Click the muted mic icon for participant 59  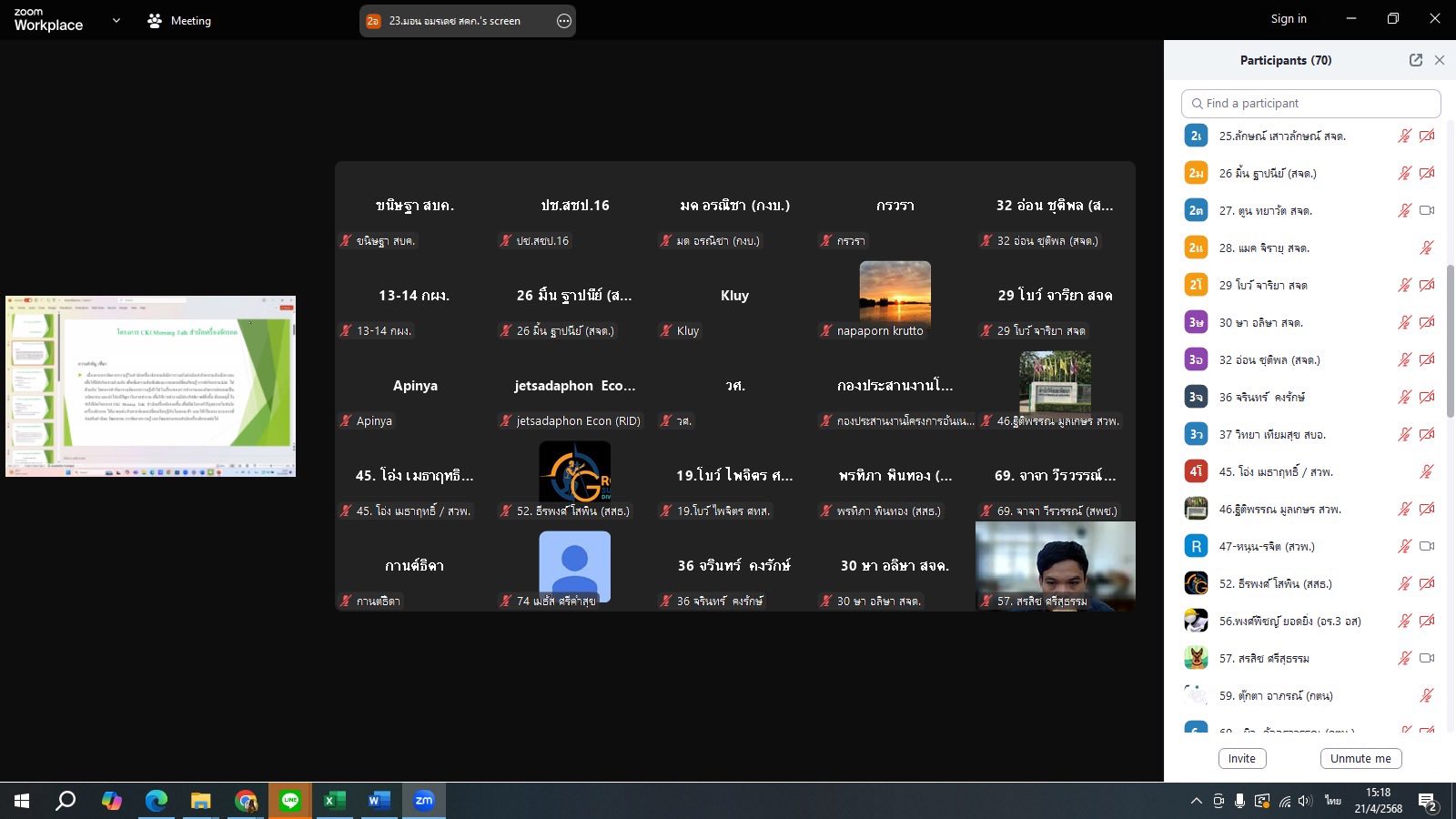coord(1426,695)
